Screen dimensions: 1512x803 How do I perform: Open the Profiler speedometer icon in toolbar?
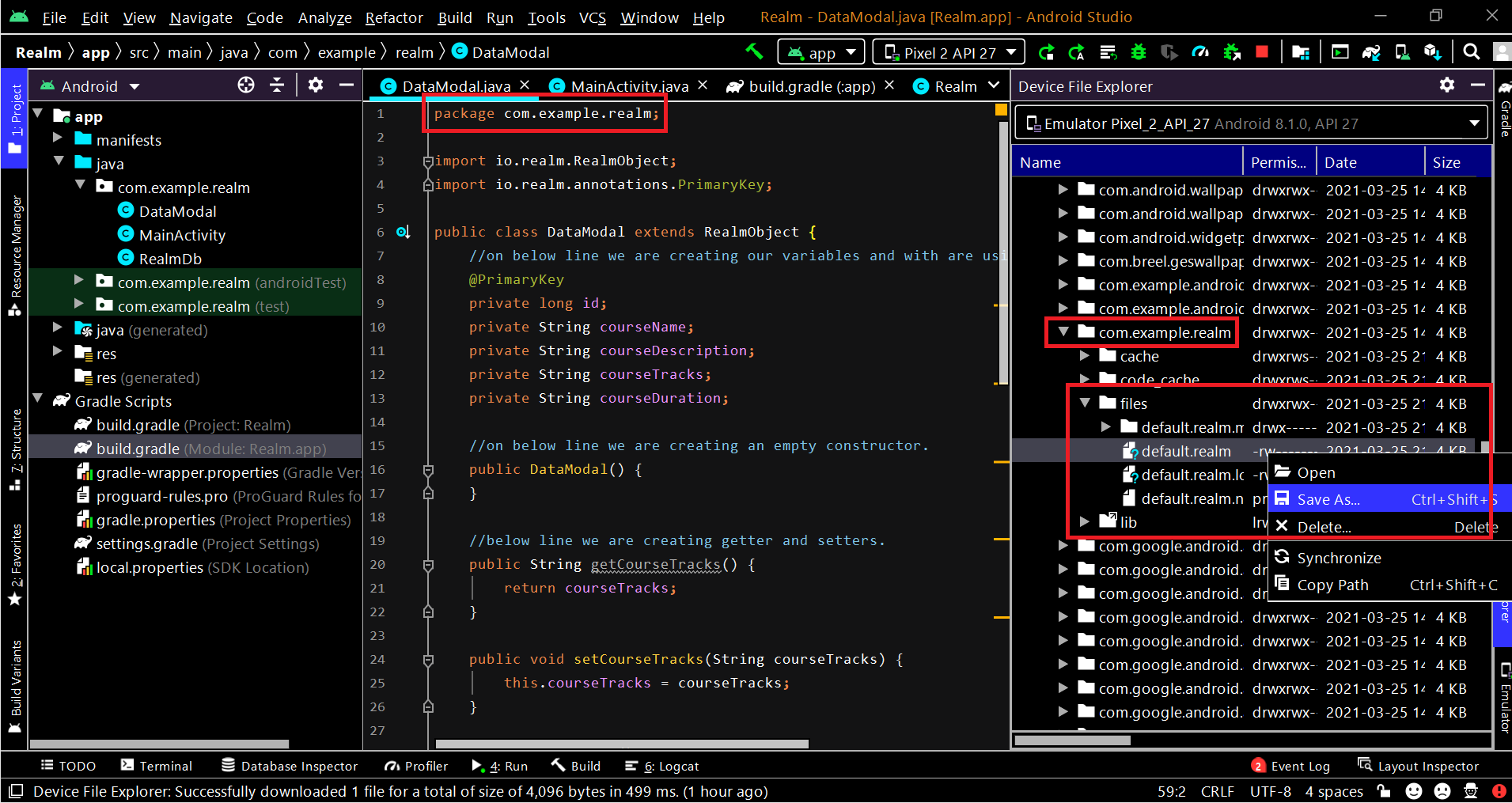[x=1200, y=52]
